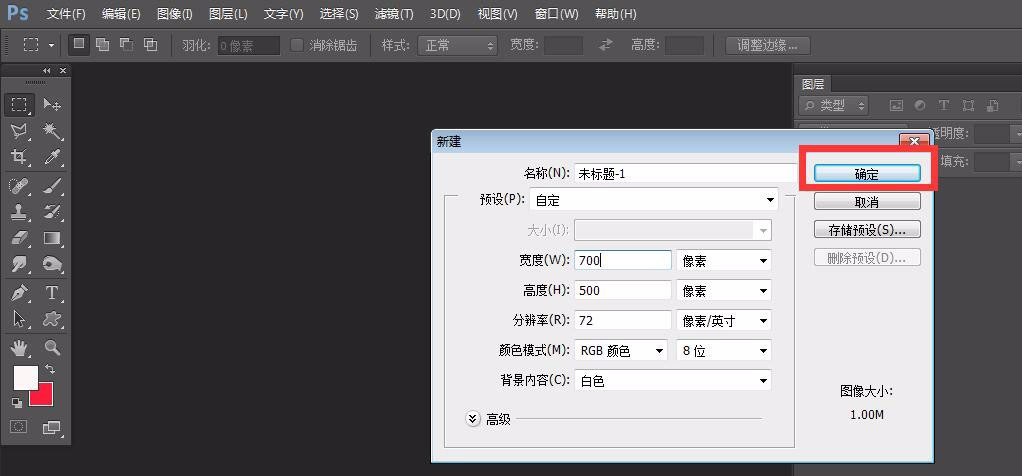Viewport: 1022px width, 476px height.
Task: Open the 图层(L) menu
Action: tap(228, 14)
